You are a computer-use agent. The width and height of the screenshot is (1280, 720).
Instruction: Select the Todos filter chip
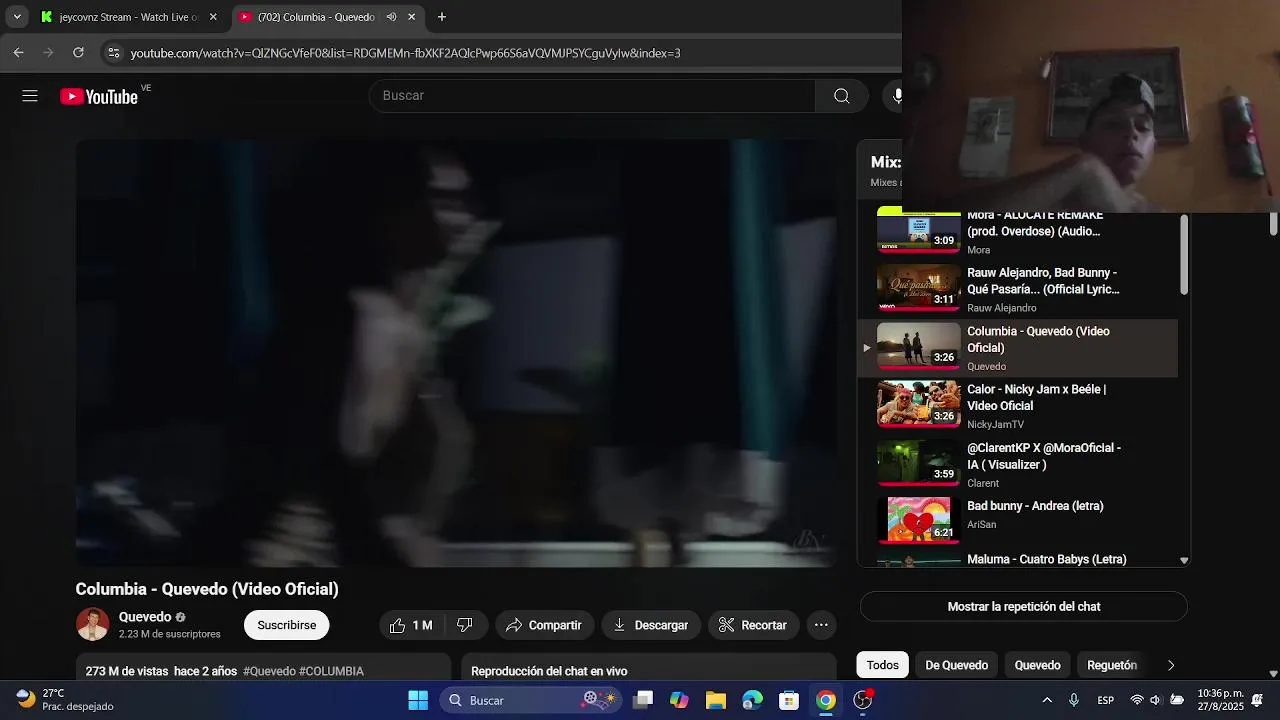pyautogui.click(x=883, y=665)
